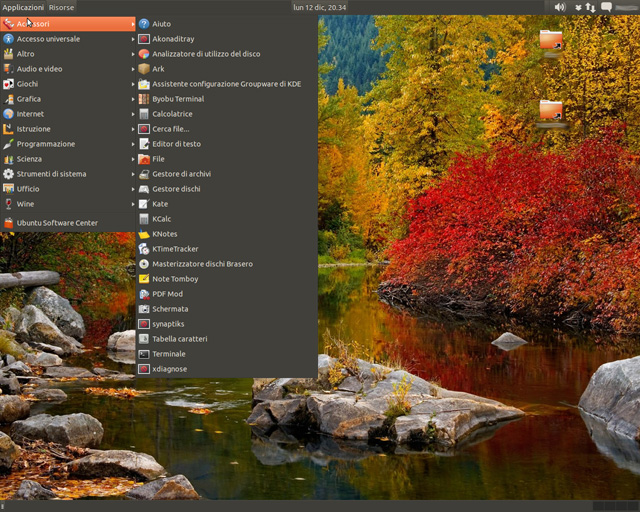Open the messaging speech-bubble indicator
Viewport: 640px width, 512px height.
click(x=607, y=7)
